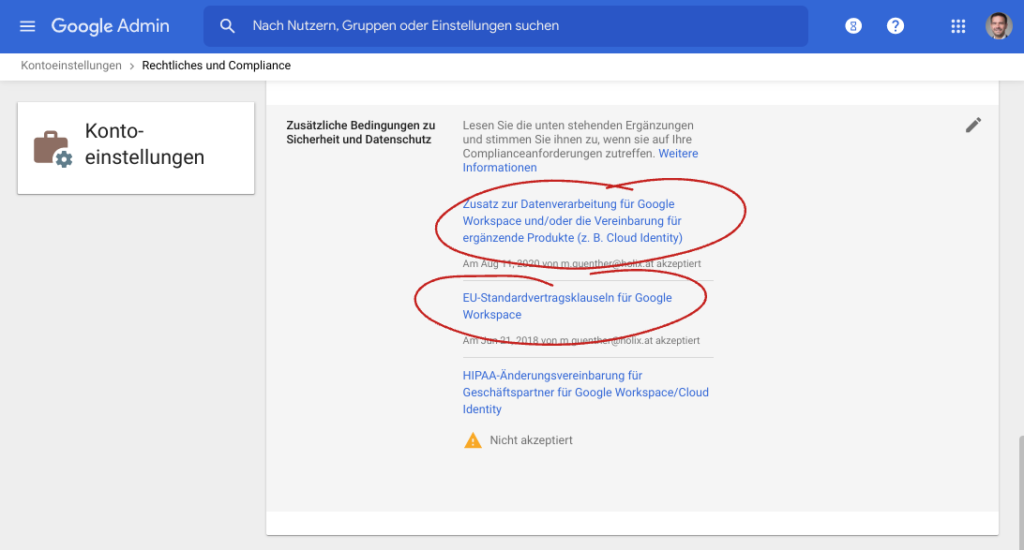The image size is (1024, 550).
Task: Click the orange warning icon by Nicht akzeptiert
Action: click(473, 440)
